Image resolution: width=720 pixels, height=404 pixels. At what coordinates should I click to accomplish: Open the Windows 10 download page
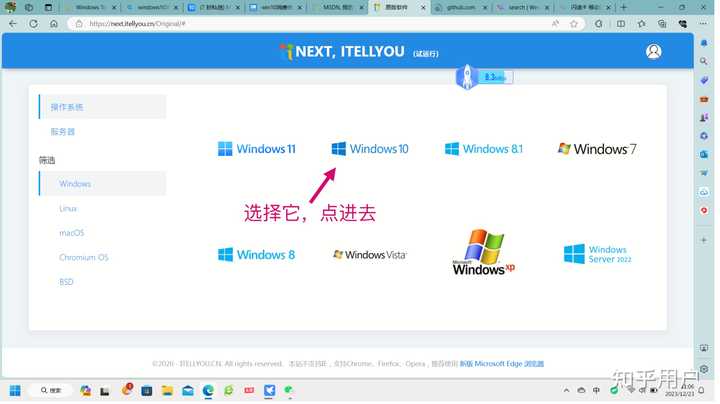coord(370,149)
